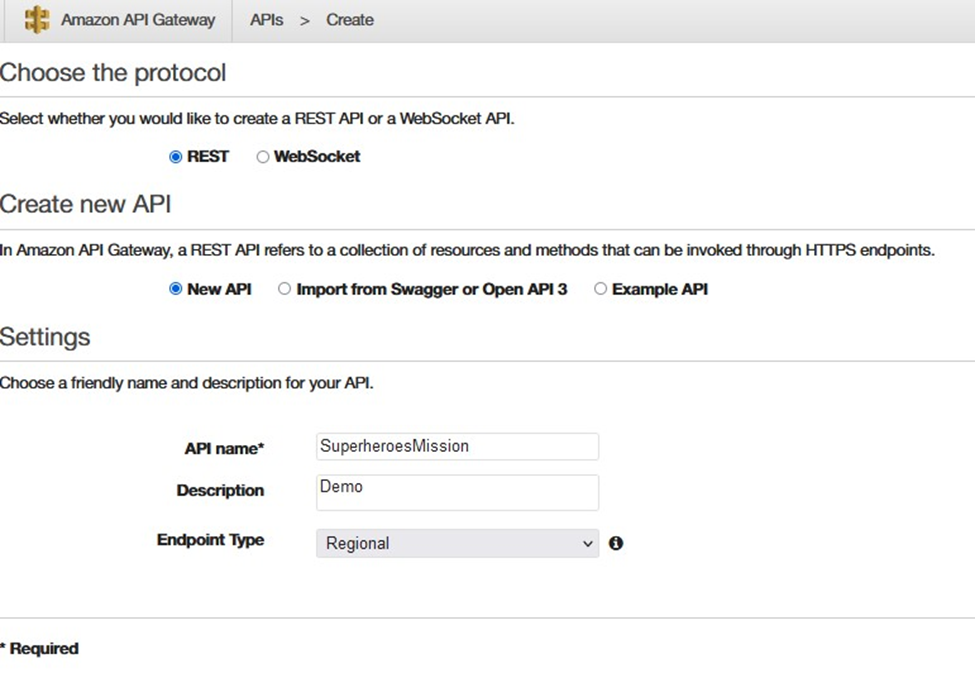975x692 pixels.
Task: Click into the Description text box
Action: coord(457,492)
